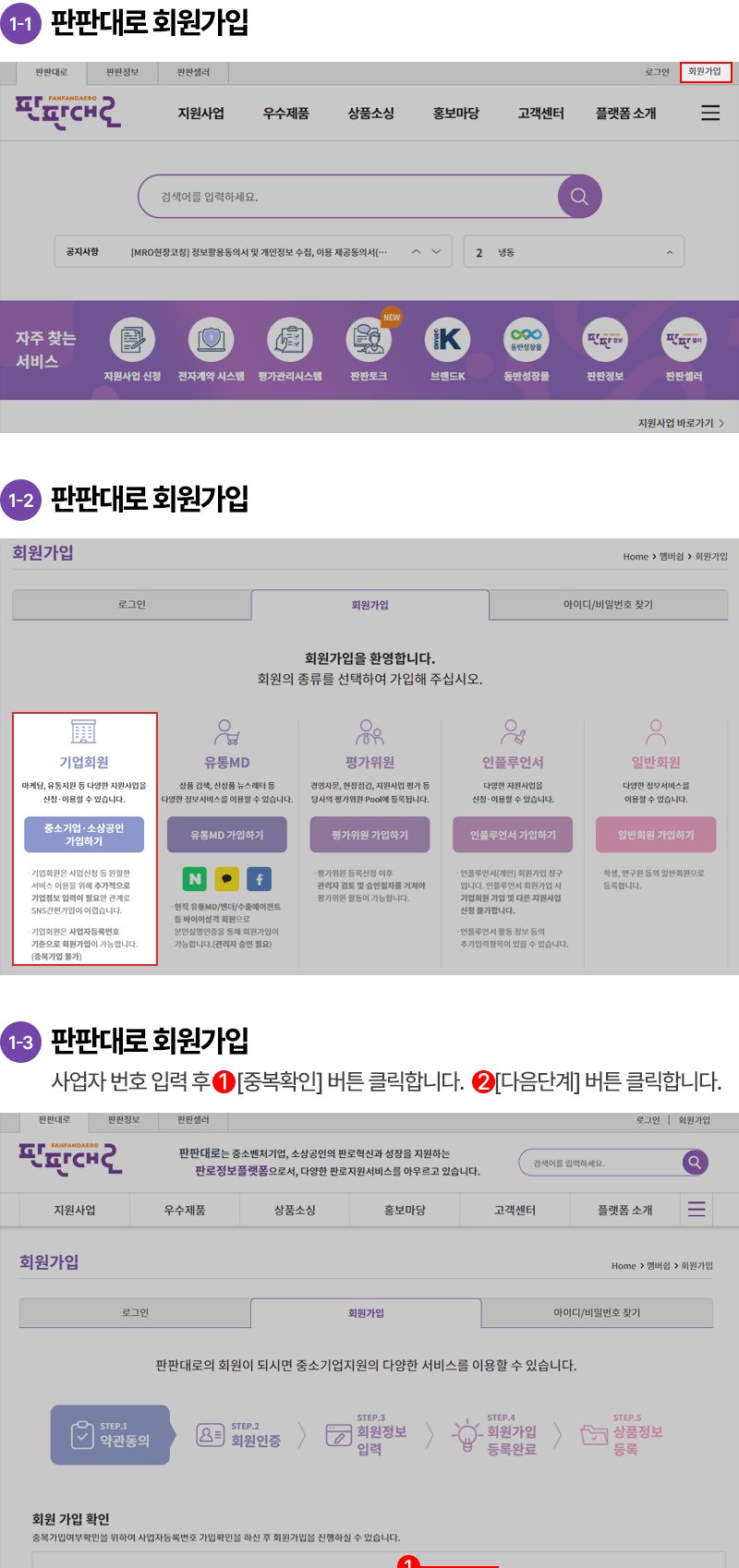
Task: Open 판판대로 top tab in step 1-1 screenshot
Action: pos(52,72)
